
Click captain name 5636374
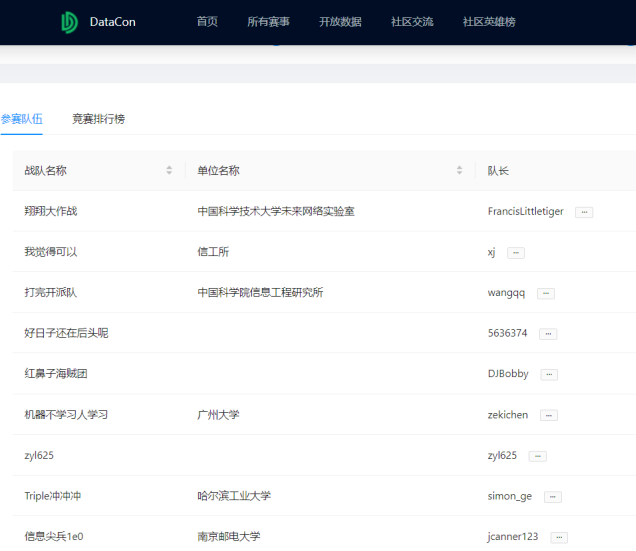pyautogui.click(x=508, y=333)
